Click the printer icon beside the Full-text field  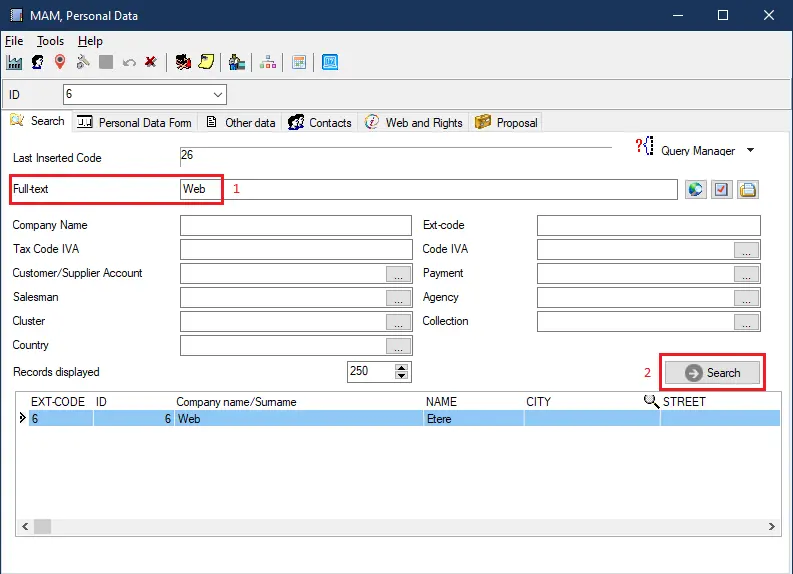pyautogui.click(x=748, y=189)
